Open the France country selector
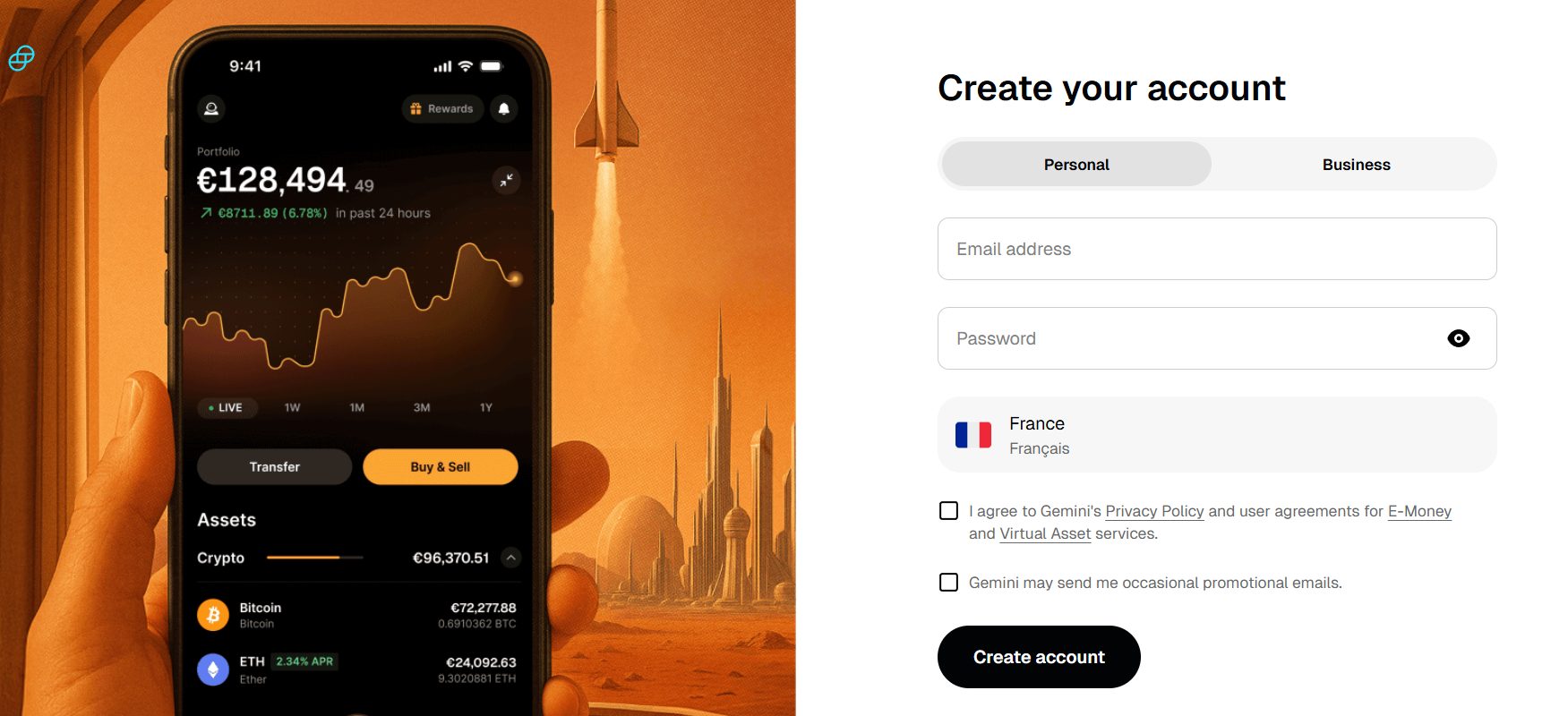 (1217, 434)
